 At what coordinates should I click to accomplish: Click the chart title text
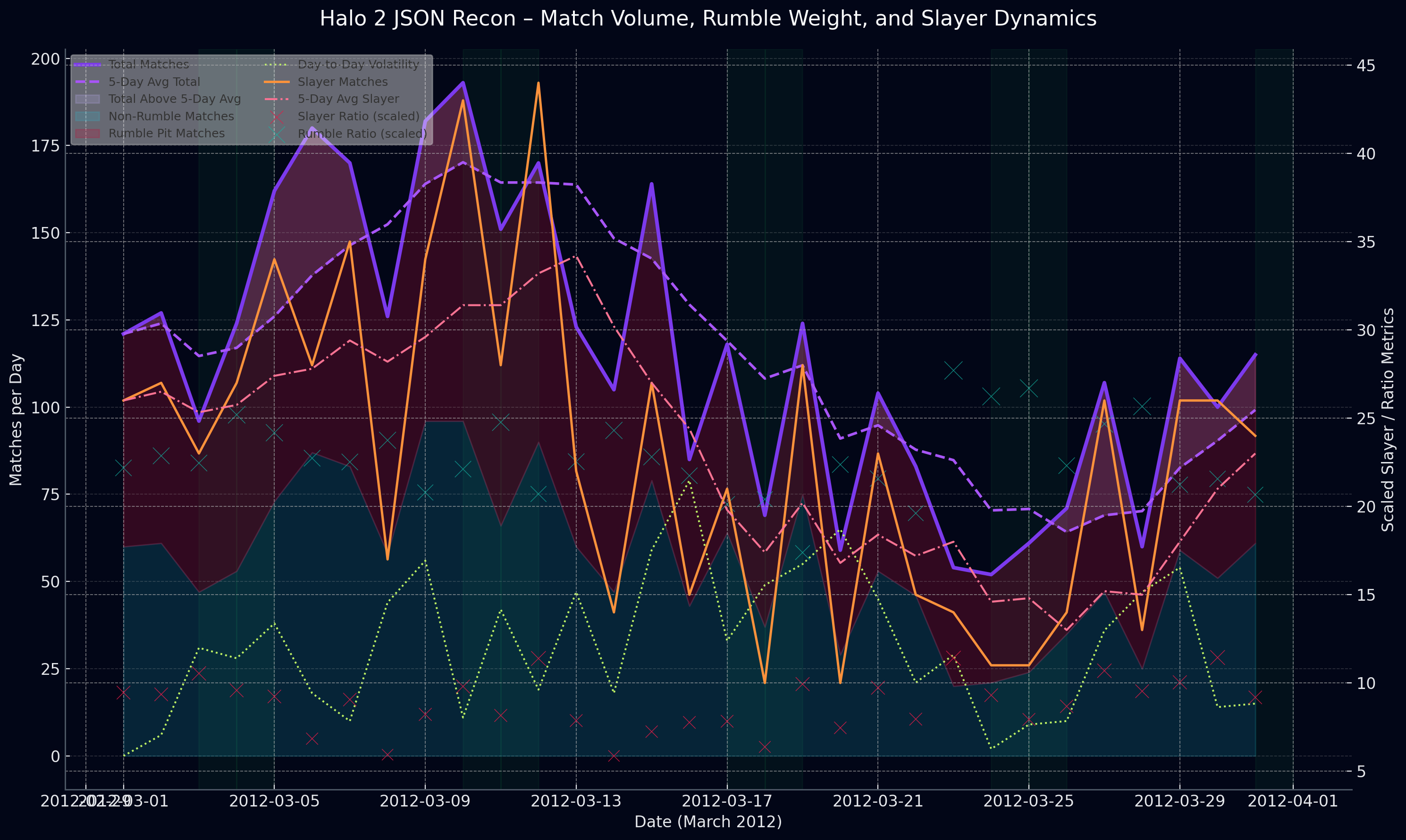[707, 19]
